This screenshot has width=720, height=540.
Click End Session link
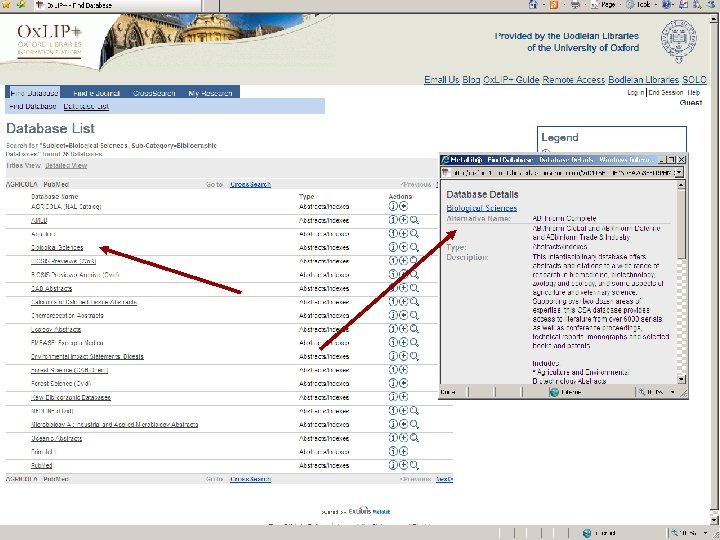pos(666,93)
